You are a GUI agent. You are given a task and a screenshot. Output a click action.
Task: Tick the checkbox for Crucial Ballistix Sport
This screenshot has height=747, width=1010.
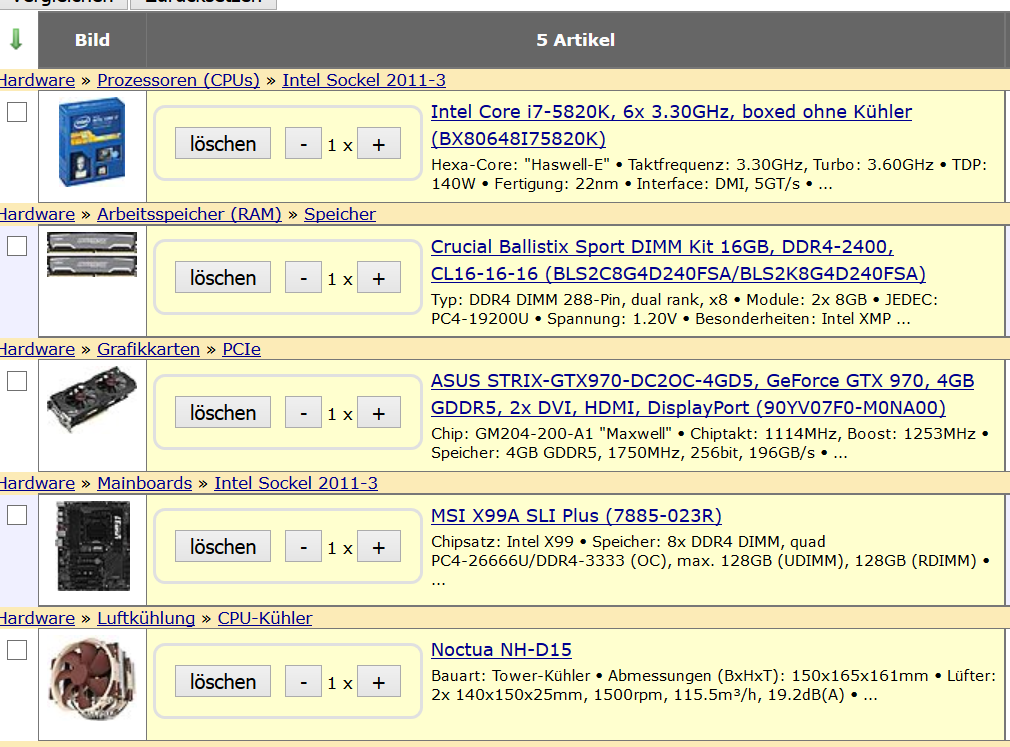(17, 246)
